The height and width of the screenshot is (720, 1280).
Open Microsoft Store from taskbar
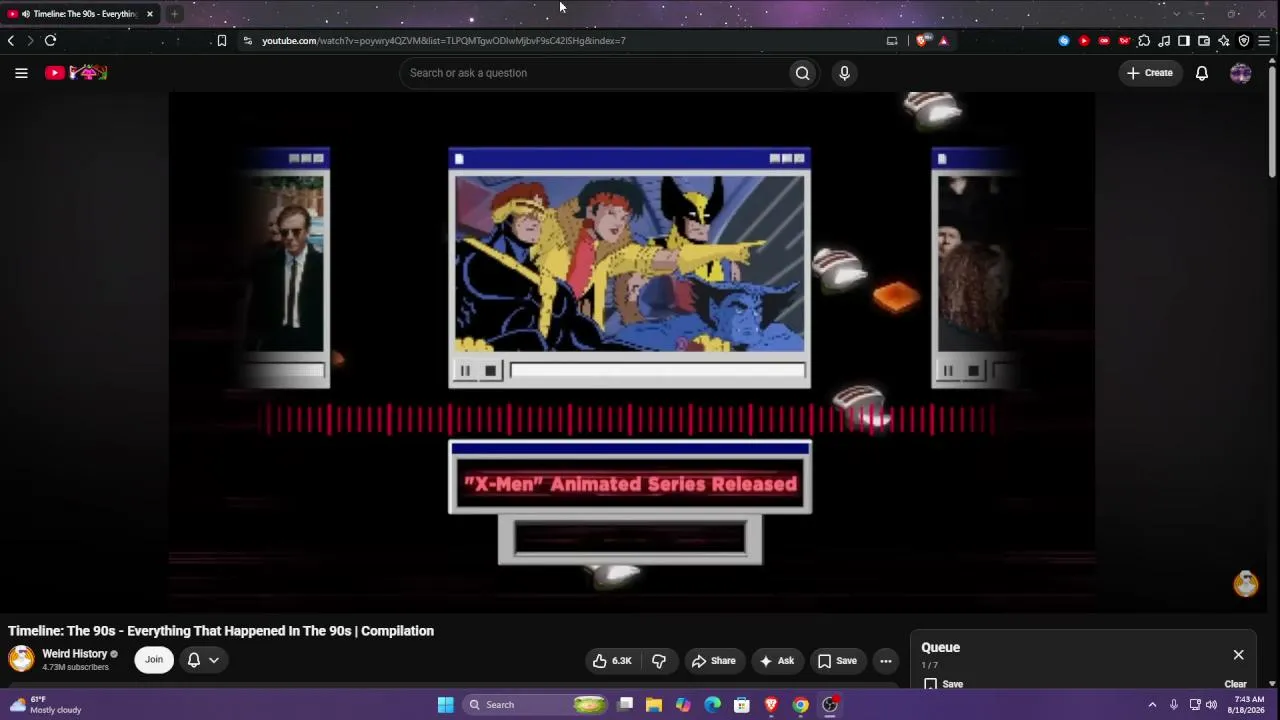pos(742,705)
